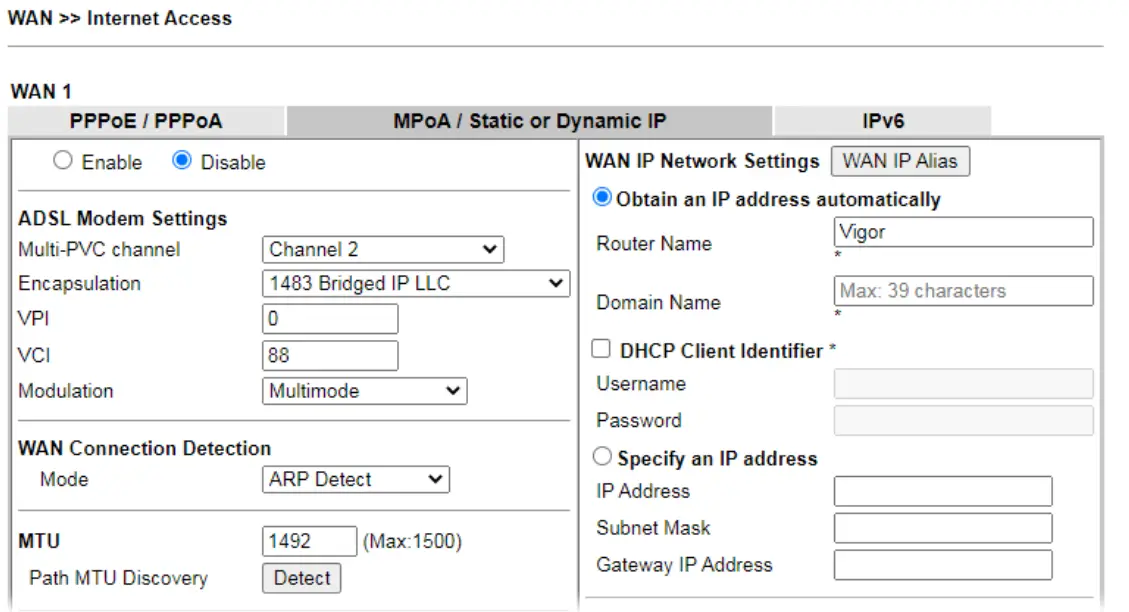This screenshot has height=612, width=1129.
Task: Open the WAN Connection Detection Mode dropdown
Action: (355, 479)
